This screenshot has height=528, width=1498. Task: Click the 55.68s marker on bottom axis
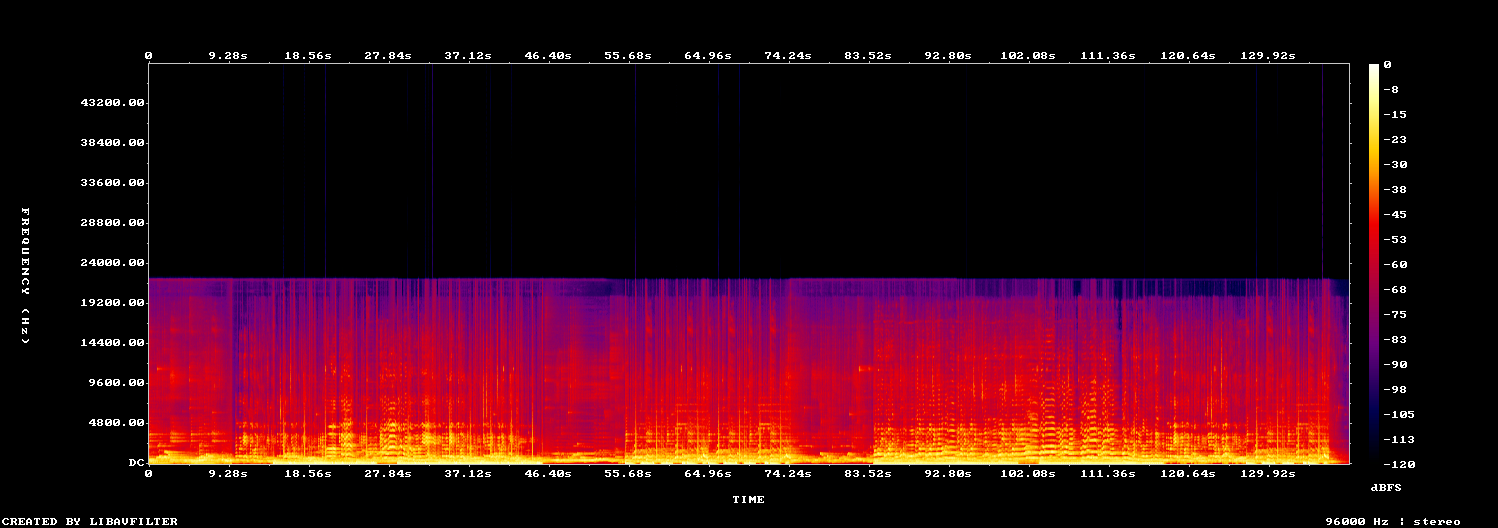[628, 473]
